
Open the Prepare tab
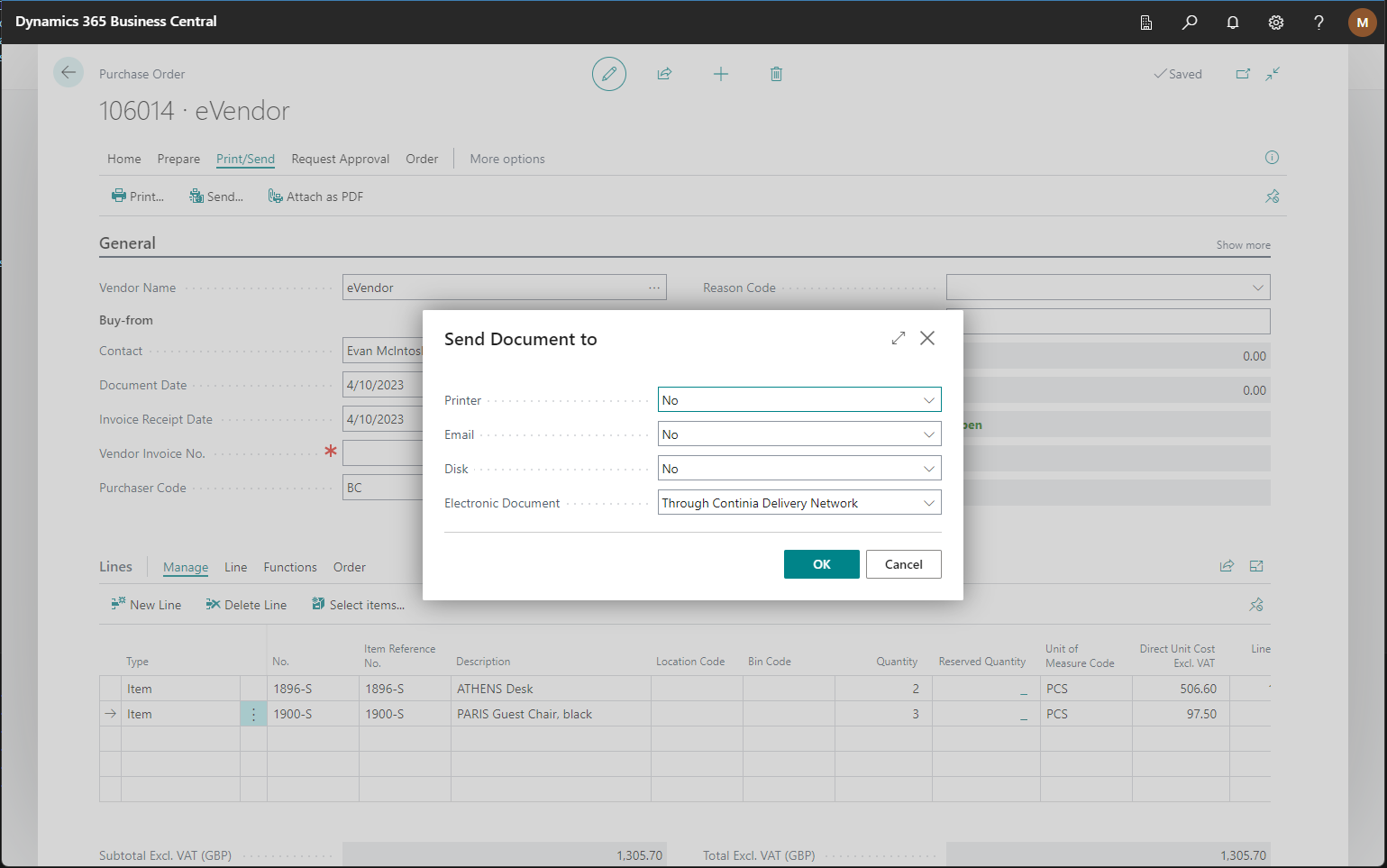point(178,159)
